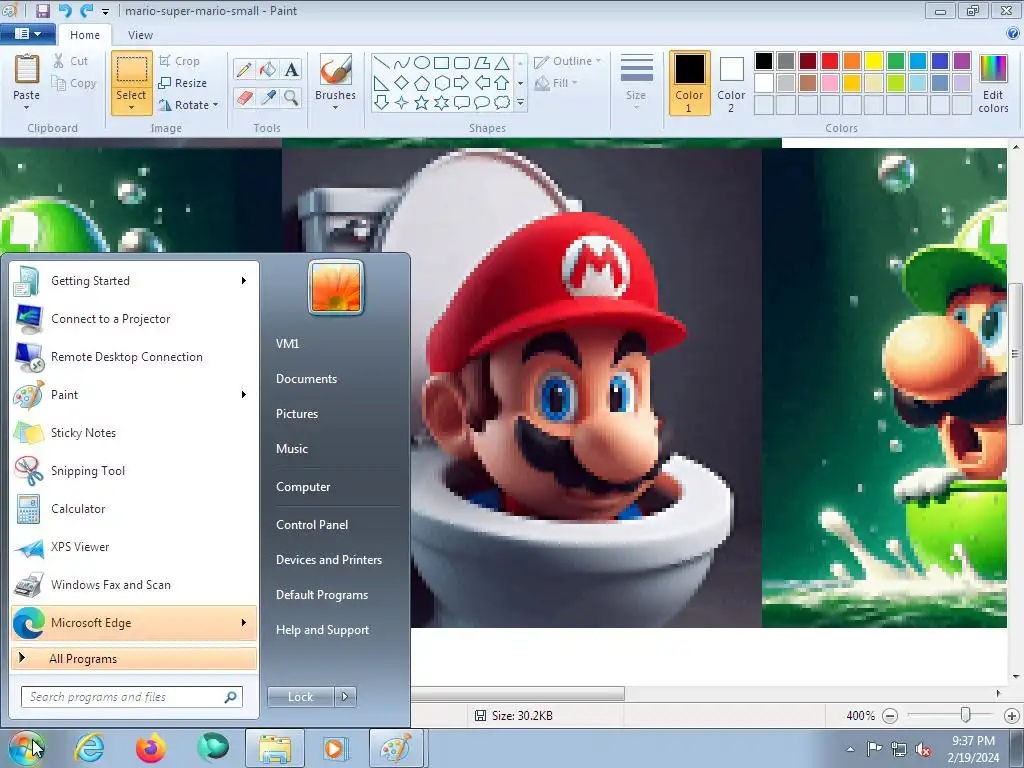Open Paint from the Start menu
The image size is (1024, 768).
pos(134,395)
